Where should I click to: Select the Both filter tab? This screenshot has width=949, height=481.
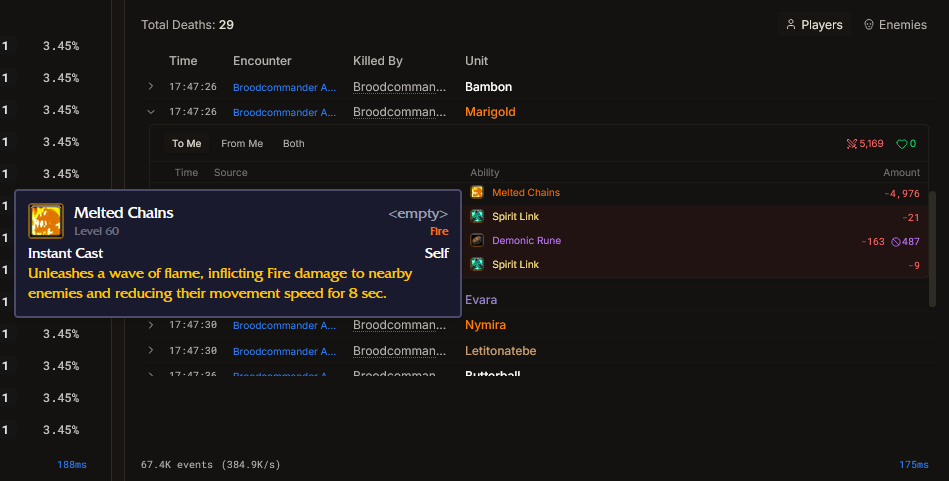pos(294,143)
